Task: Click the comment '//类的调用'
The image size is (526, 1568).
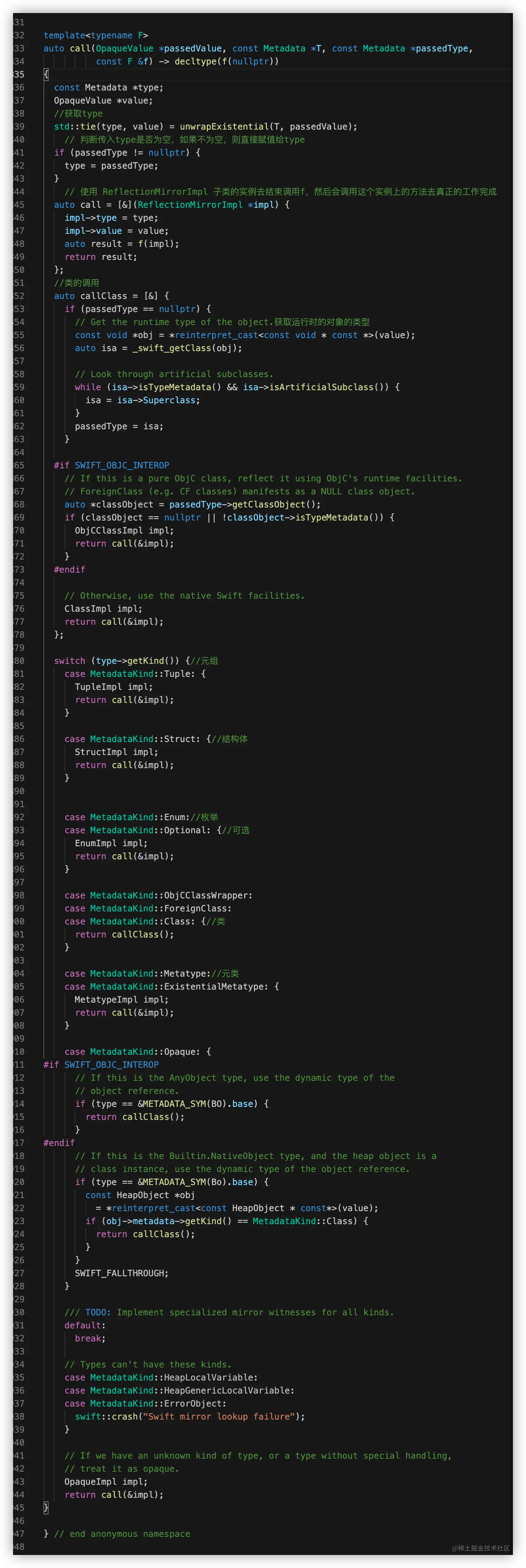Action: 76,283
